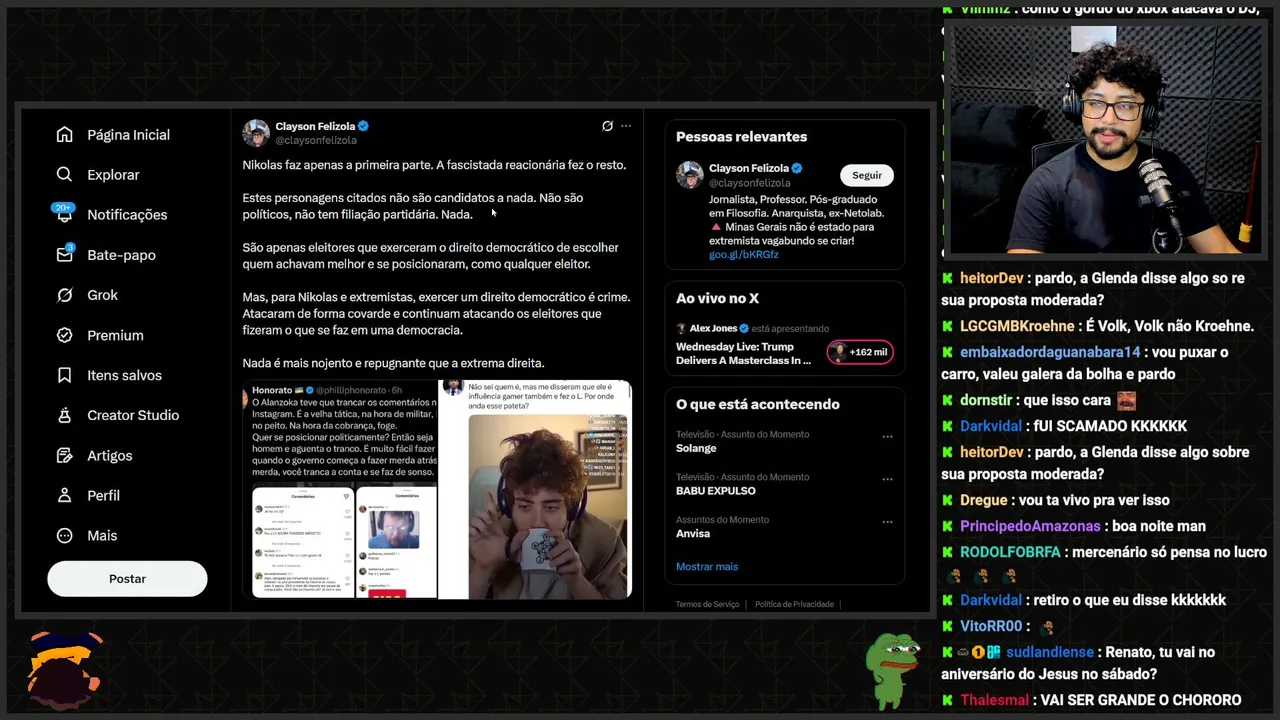Click the Dregue username in chat
This screenshot has height=720, width=1280.
tap(984, 500)
